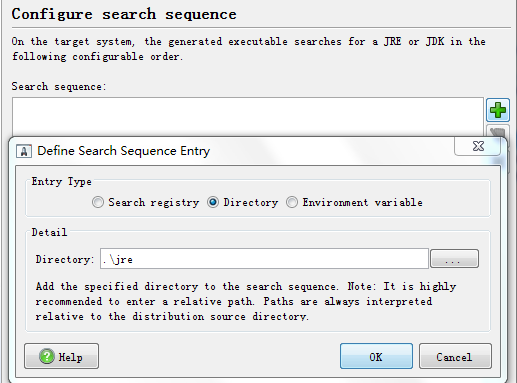Viewport: 517px width, 383px height.
Task: Click the green question mark Help icon
Action: click(47, 356)
